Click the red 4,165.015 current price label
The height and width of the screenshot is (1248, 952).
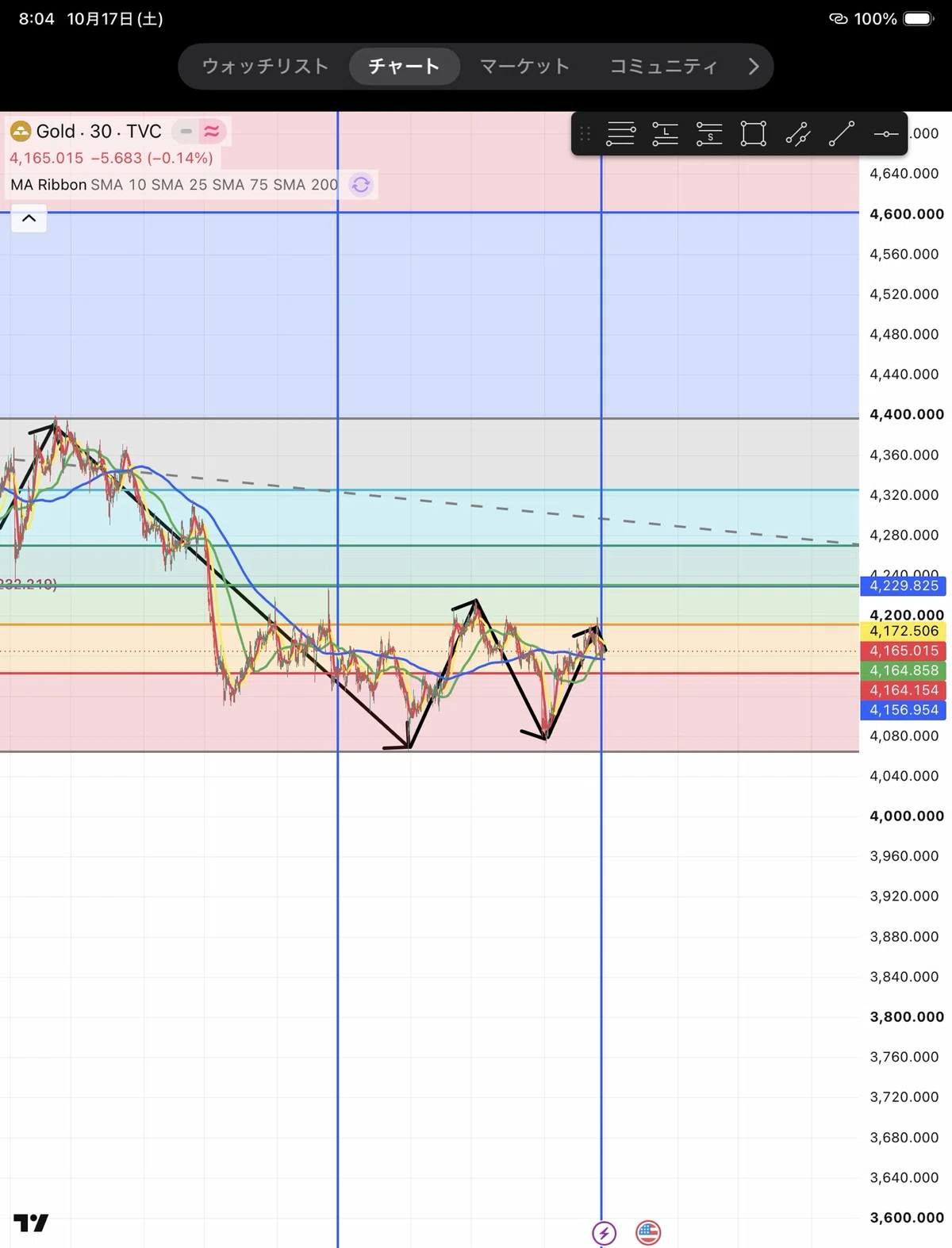[x=904, y=651]
